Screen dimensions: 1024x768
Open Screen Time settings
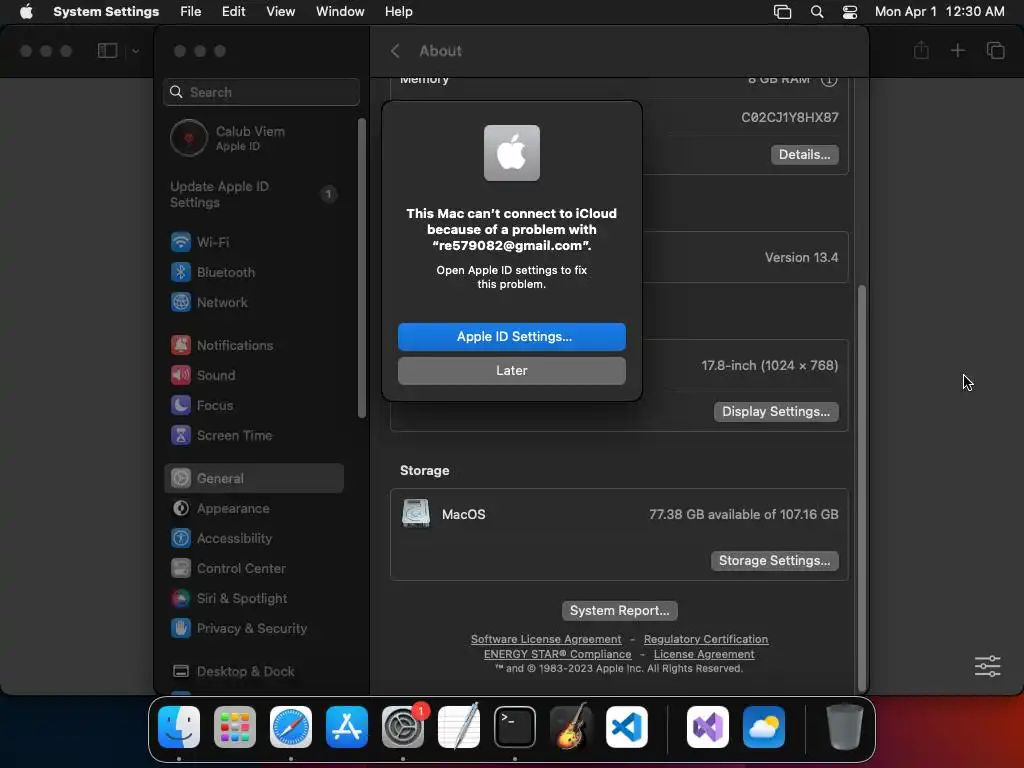(255, 435)
